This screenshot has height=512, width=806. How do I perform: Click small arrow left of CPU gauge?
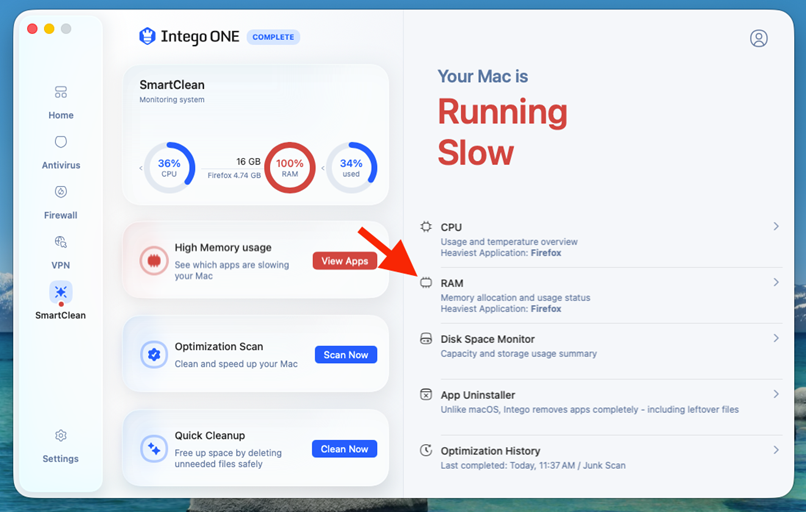tap(140, 168)
